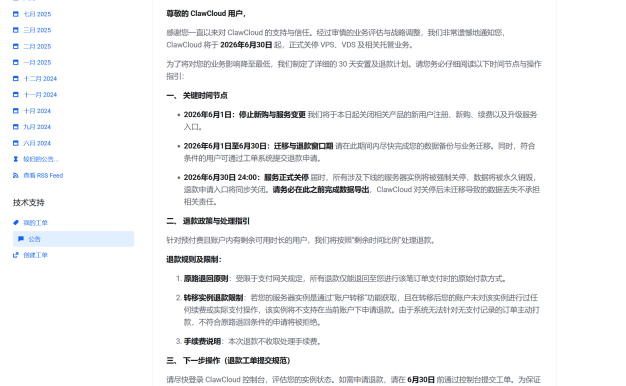Click bold text 停止新购与服务变更
This screenshot has height=386, width=626.
coord(272,115)
